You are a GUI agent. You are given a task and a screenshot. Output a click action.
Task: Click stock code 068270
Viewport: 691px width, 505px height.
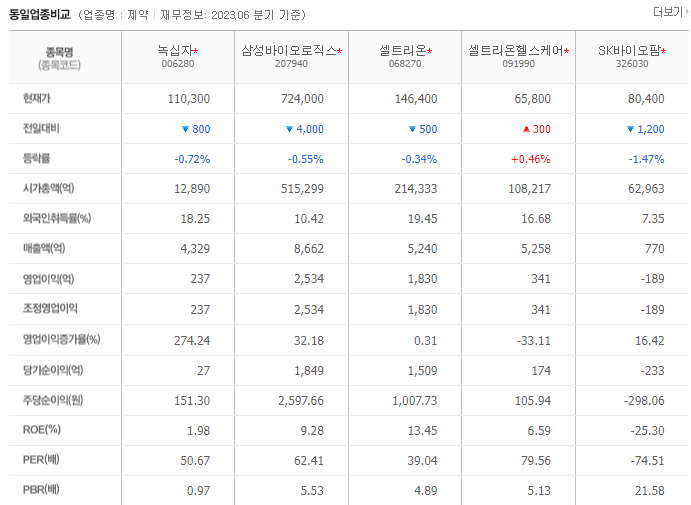click(405, 64)
